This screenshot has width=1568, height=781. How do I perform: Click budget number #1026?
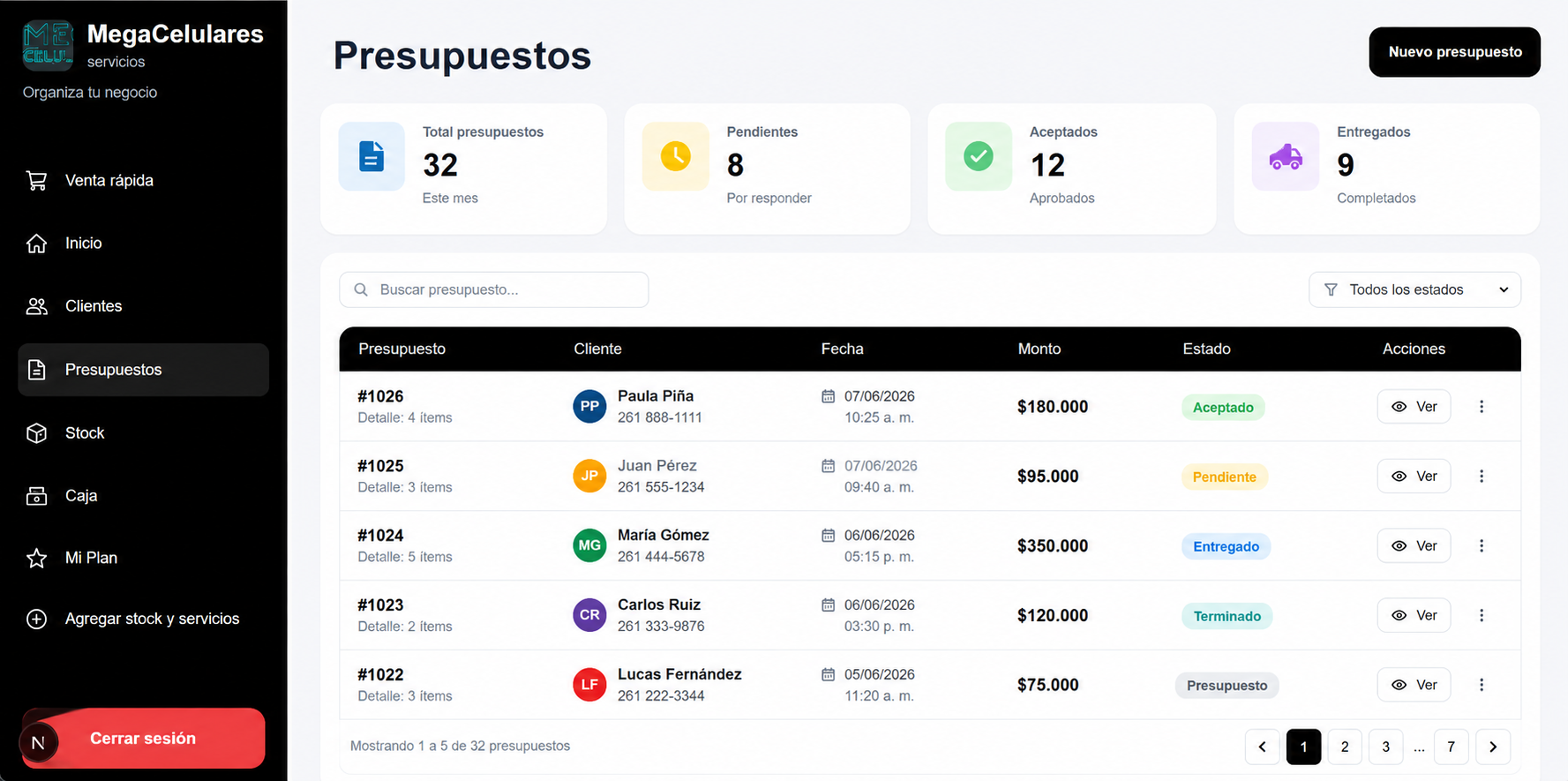click(x=380, y=396)
